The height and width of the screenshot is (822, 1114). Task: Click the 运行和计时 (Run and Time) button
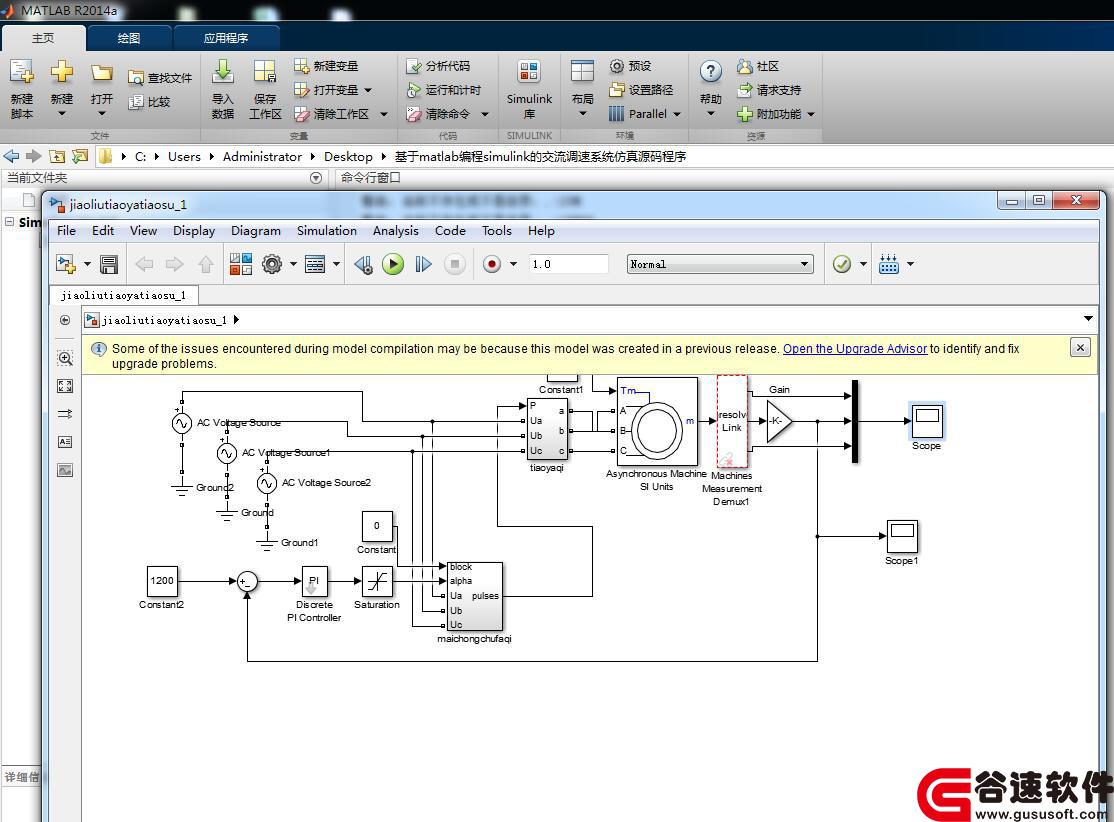(443, 90)
